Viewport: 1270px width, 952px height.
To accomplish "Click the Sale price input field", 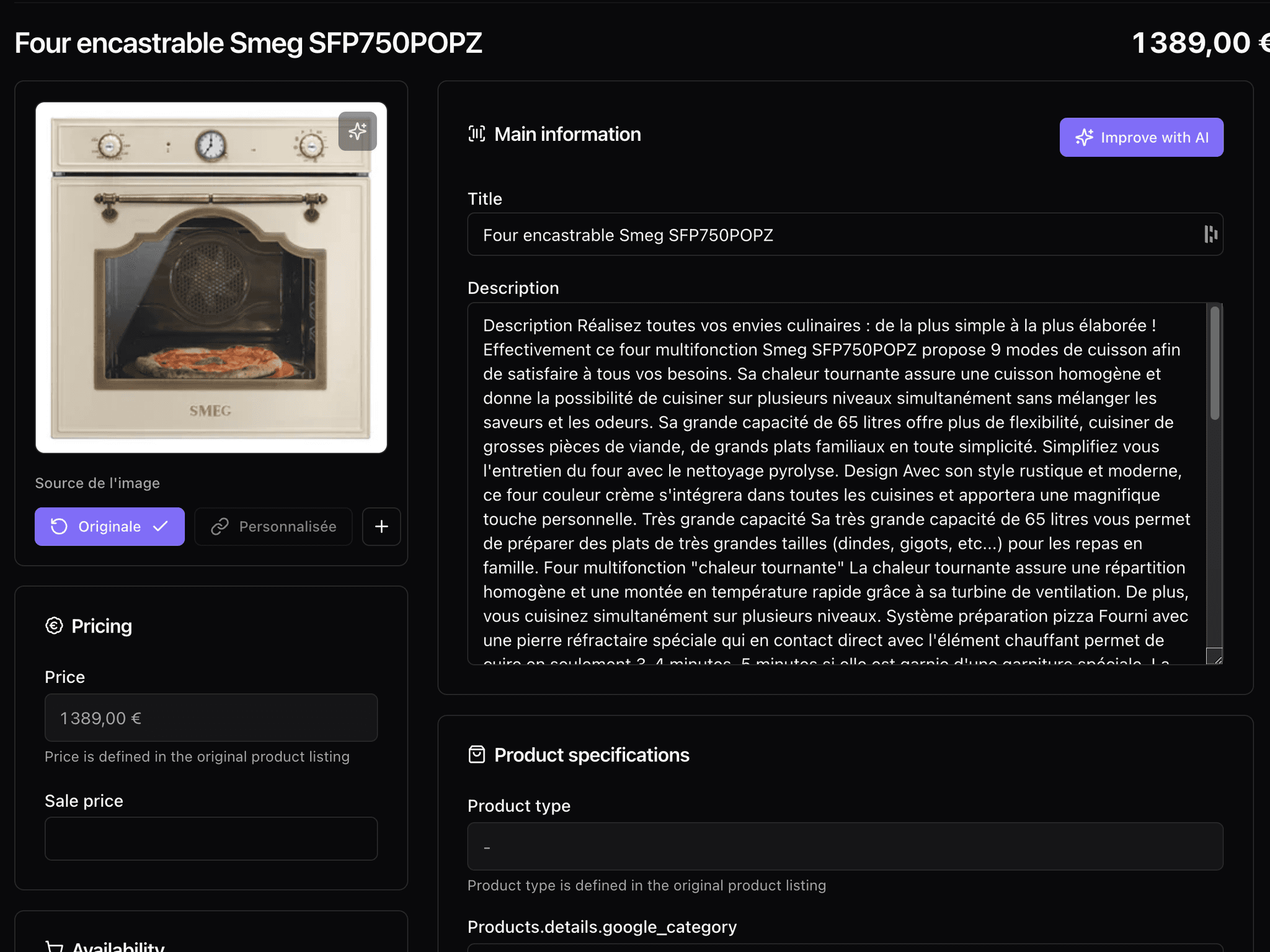I will click(211, 839).
